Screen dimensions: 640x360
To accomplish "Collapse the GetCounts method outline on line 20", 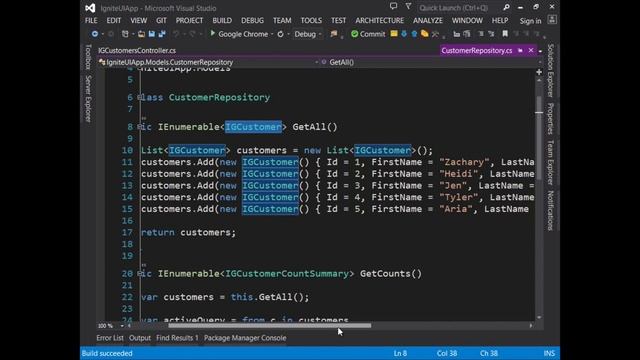I will coord(140,273).
